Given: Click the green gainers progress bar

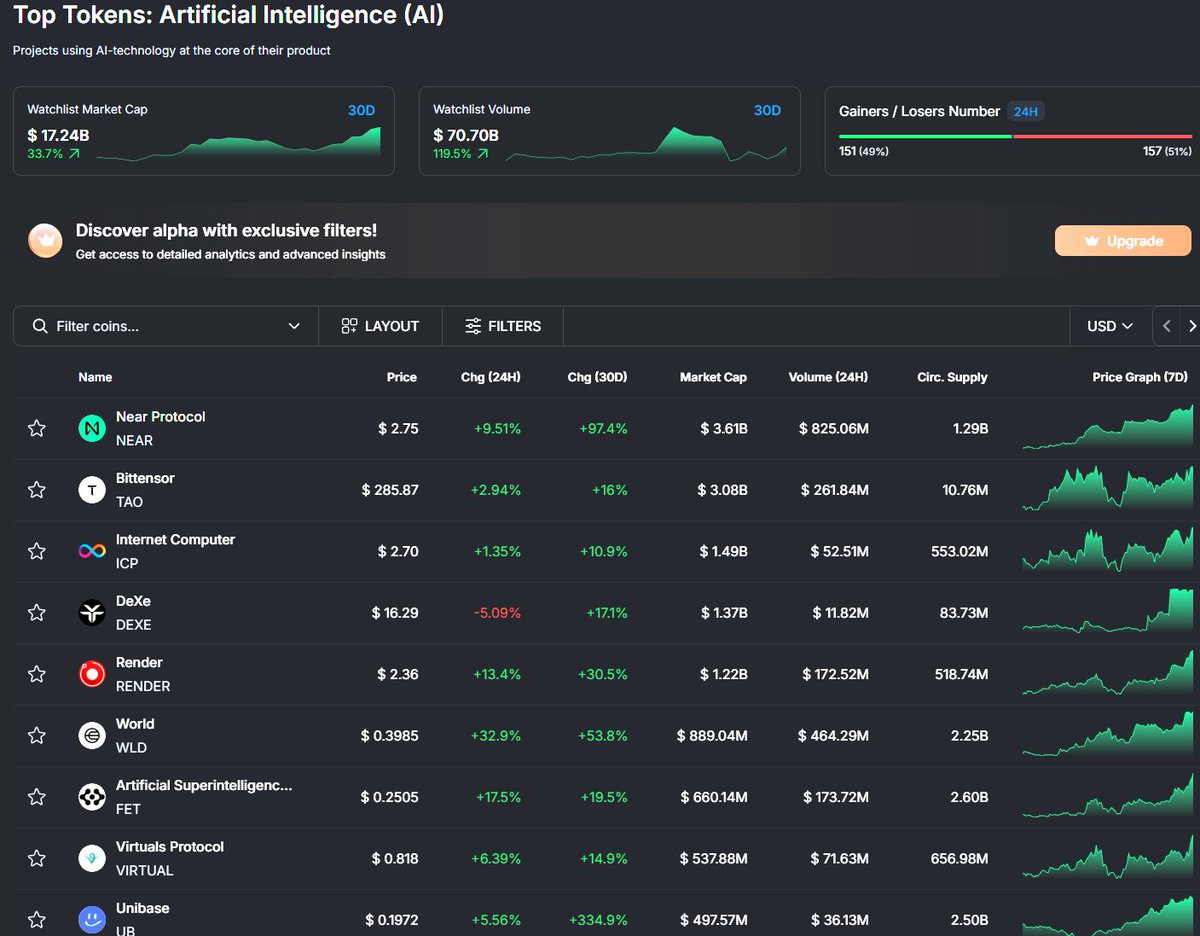Looking at the screenshot, I should coord(925,136).
